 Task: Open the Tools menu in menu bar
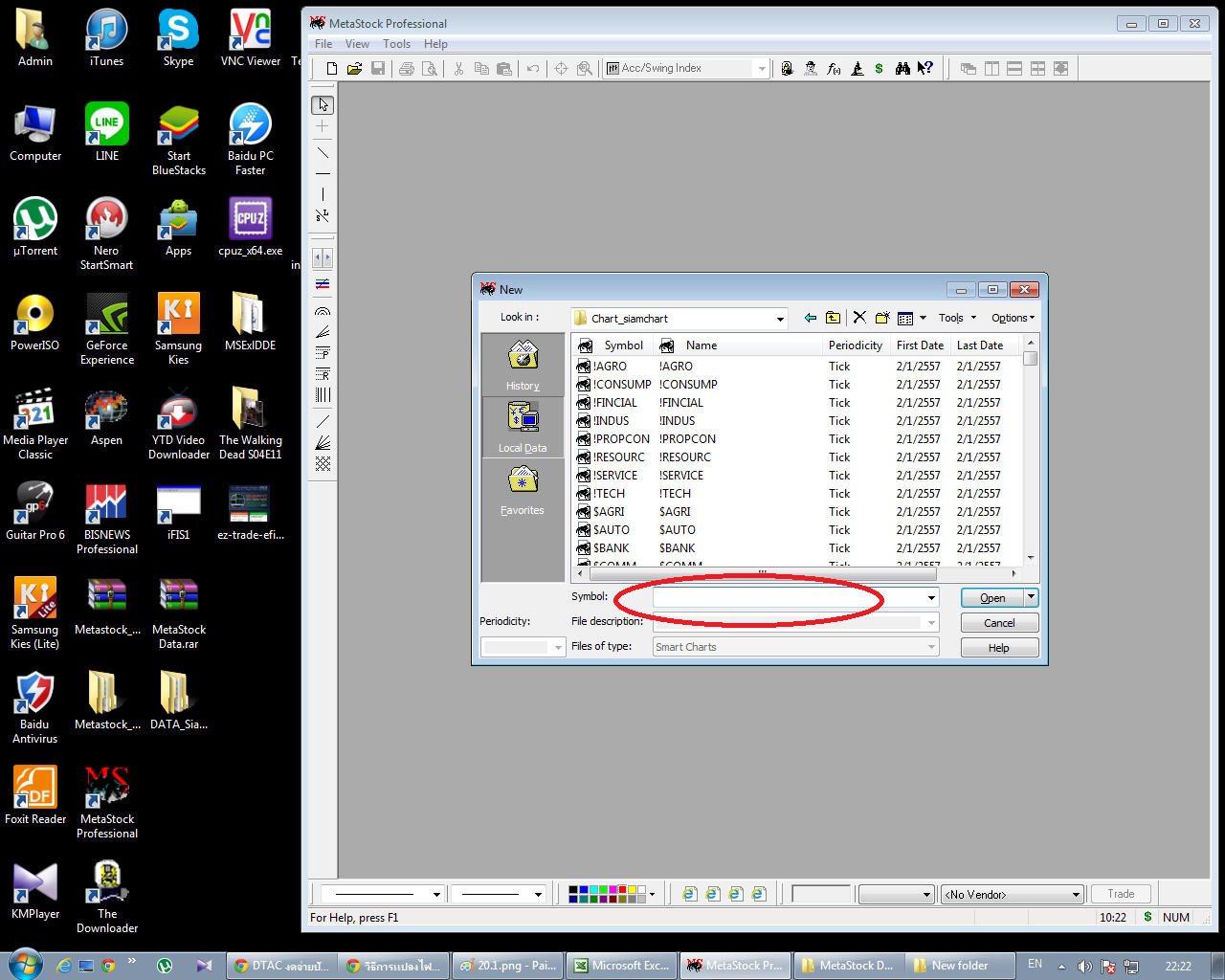396,44
